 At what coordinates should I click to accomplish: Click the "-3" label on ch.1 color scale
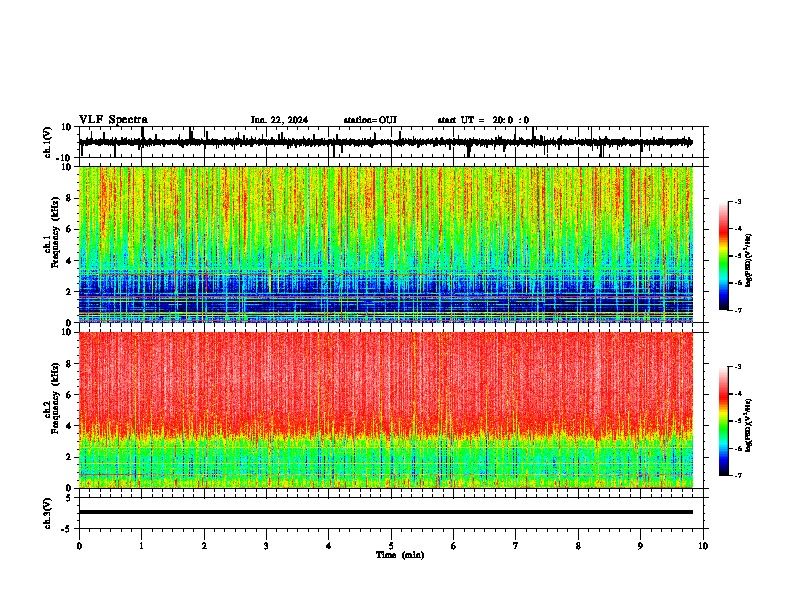point(738,201)
